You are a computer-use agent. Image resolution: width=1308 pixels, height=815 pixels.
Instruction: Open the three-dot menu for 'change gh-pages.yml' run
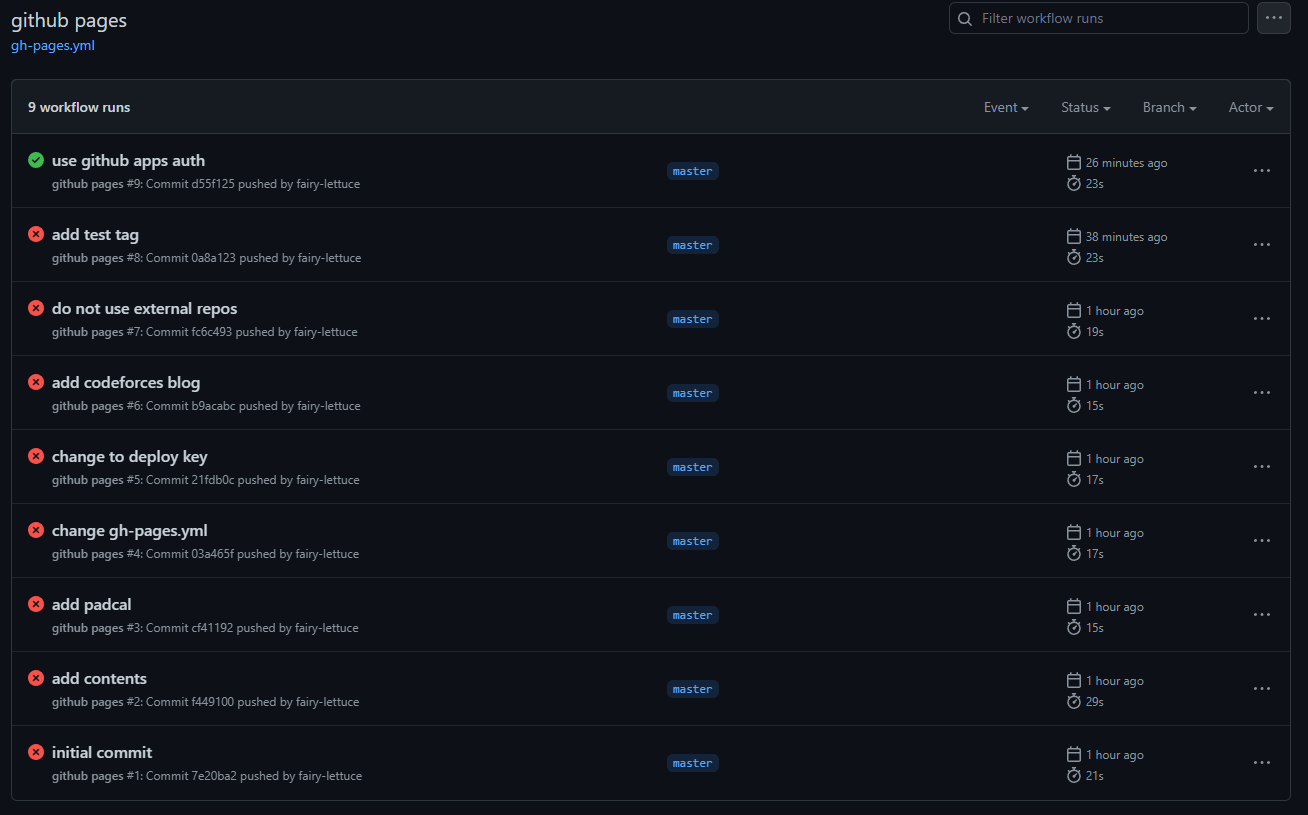pos(1262,541)
